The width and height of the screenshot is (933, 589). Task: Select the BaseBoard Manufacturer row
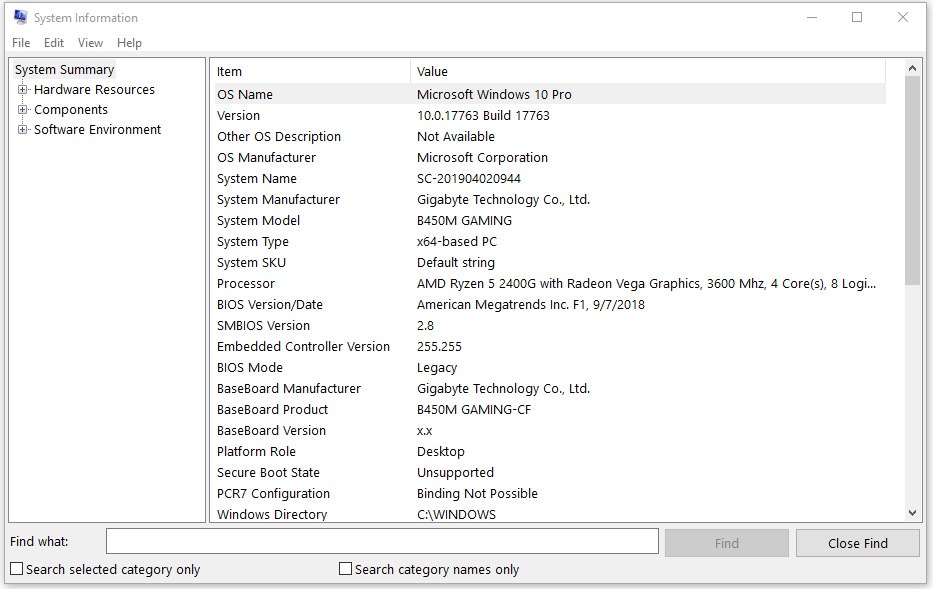550,389
